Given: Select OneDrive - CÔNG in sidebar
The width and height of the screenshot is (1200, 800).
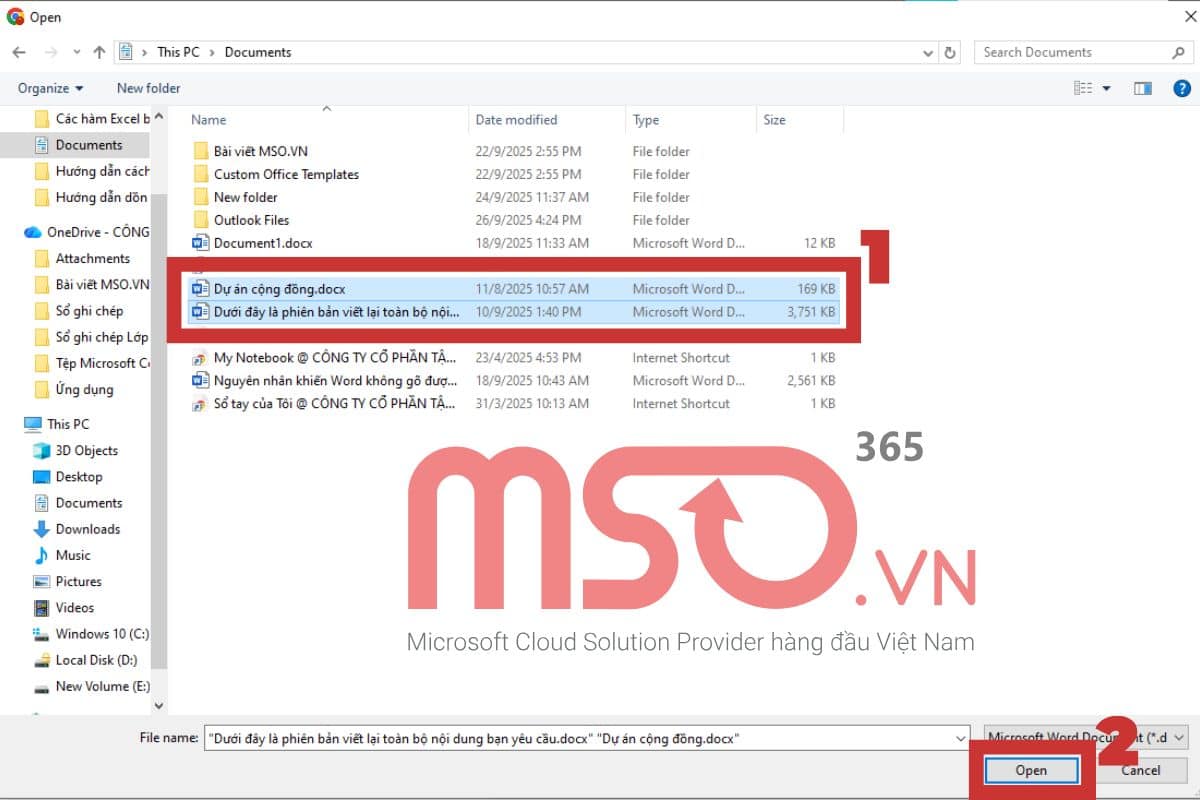Looking at the screenshot, I should tap(86, 232).
